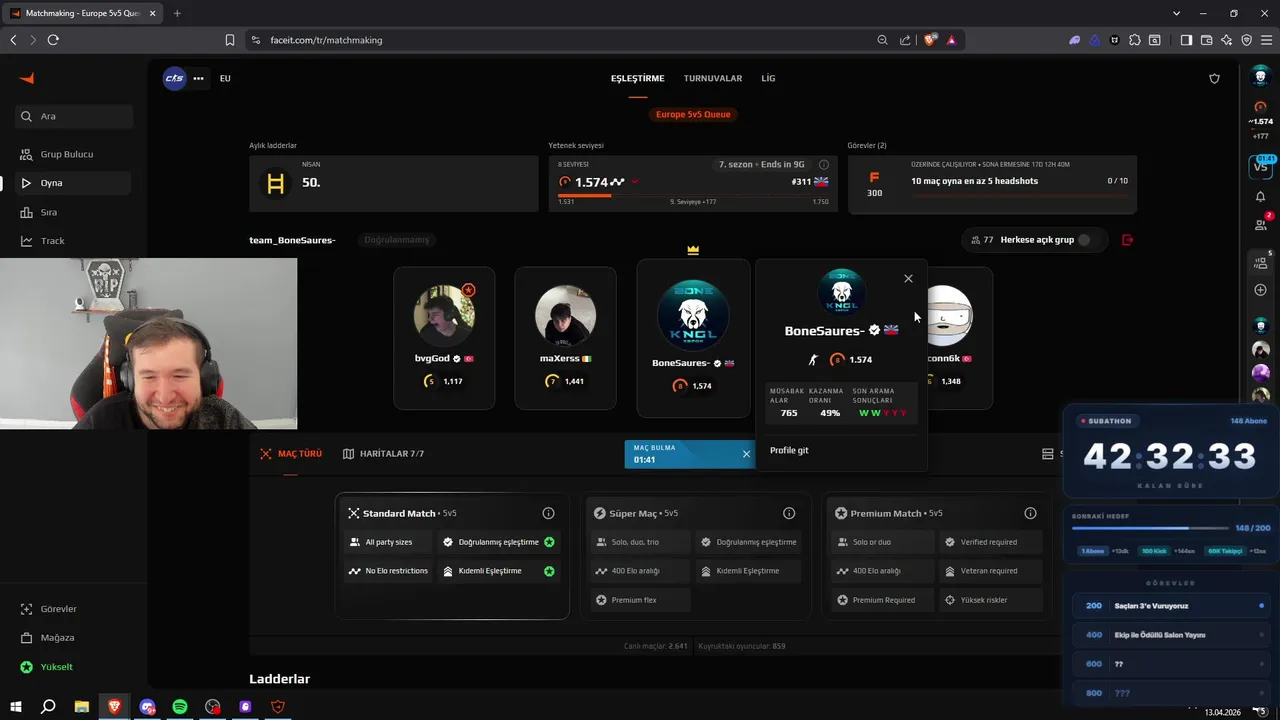1280x720 pixels.
Task: Open Brave Leo AI icon
Action: click(1226, 40)
